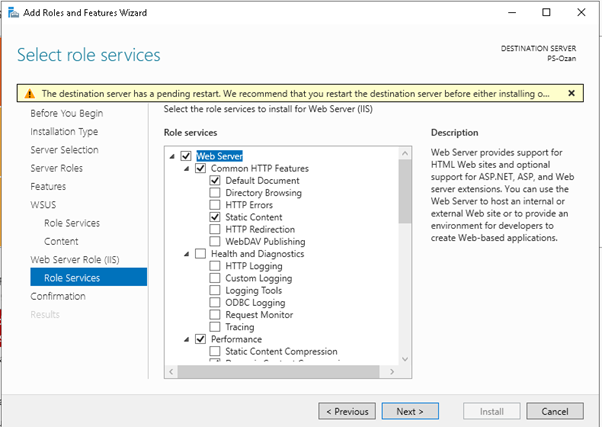Tick the HTTP Logging checkbox

215,266
